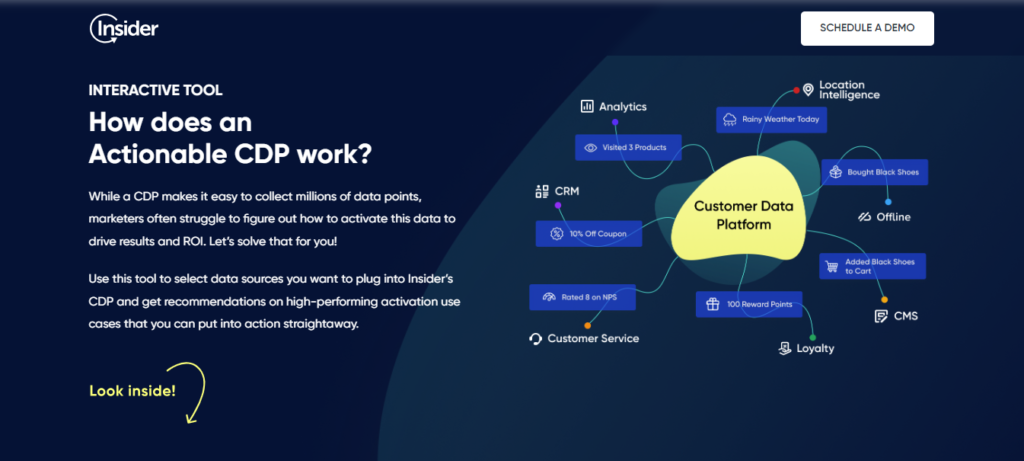Image resolution: width=1024 pixels, height=461 pixels.
Task: Click the eye icon in Visited 3 Products
Action: (x=590, y=148)
